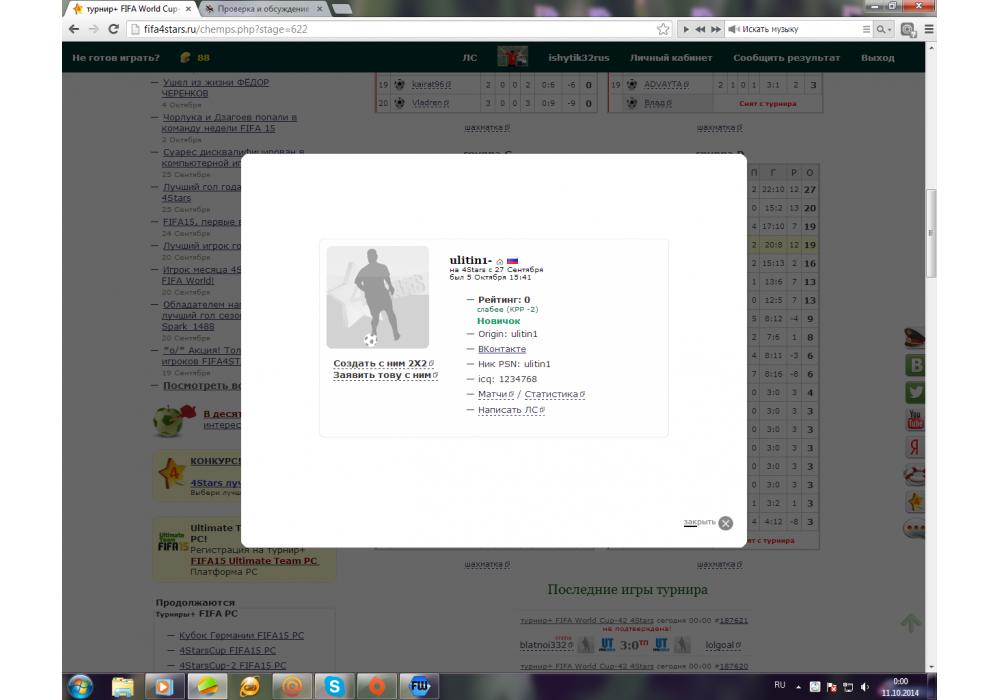Open the match link #187621

click(x=733, y=620)
